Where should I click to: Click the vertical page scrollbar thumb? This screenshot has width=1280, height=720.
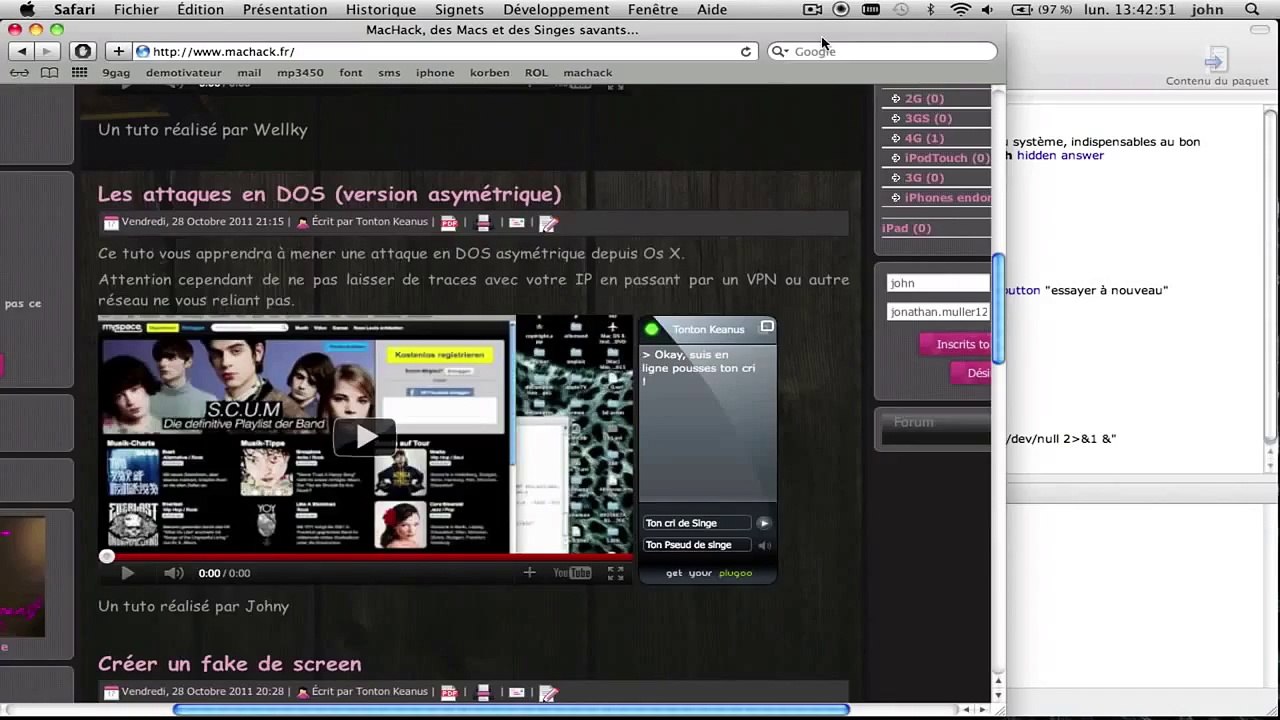[x=997, y=309]
